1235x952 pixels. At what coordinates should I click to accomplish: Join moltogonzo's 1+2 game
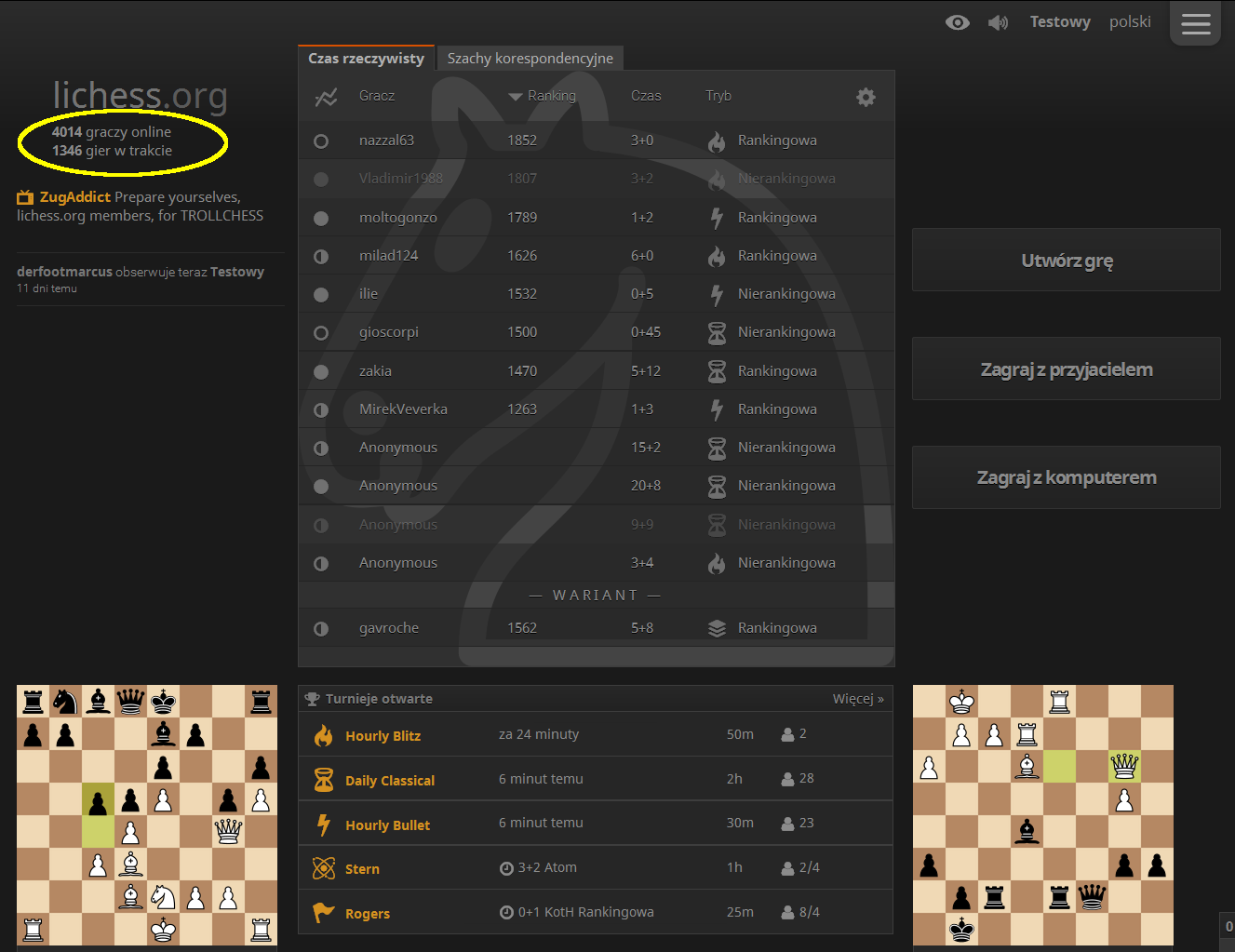(x=597, y=218)
